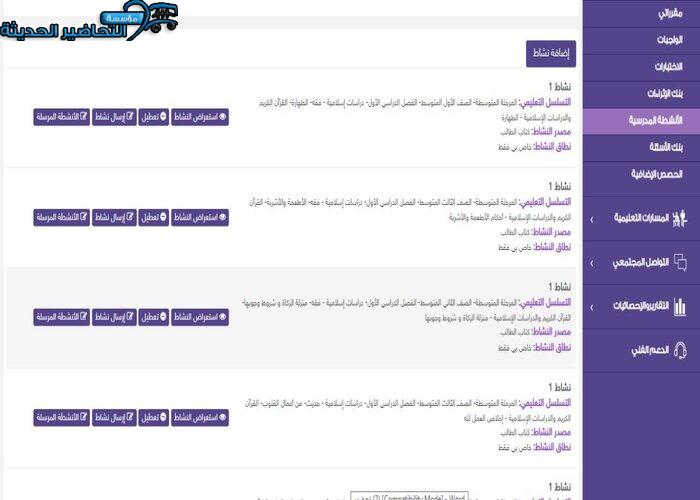Click مصدر النشاط: كتاب الطالب in الطهارة row

tap(536, 132)
